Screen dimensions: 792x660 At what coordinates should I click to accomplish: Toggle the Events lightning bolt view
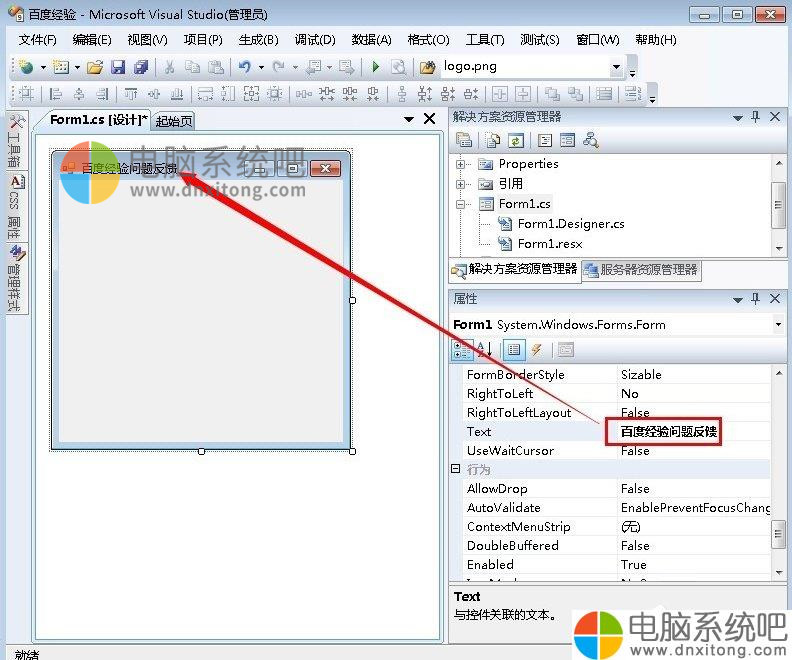tap(536, 349)
